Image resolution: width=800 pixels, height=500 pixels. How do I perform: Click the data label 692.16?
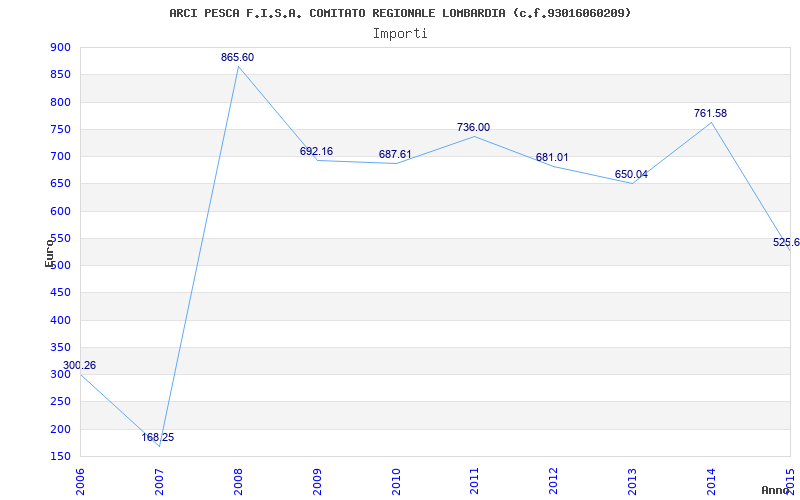[x=316, y=151]
